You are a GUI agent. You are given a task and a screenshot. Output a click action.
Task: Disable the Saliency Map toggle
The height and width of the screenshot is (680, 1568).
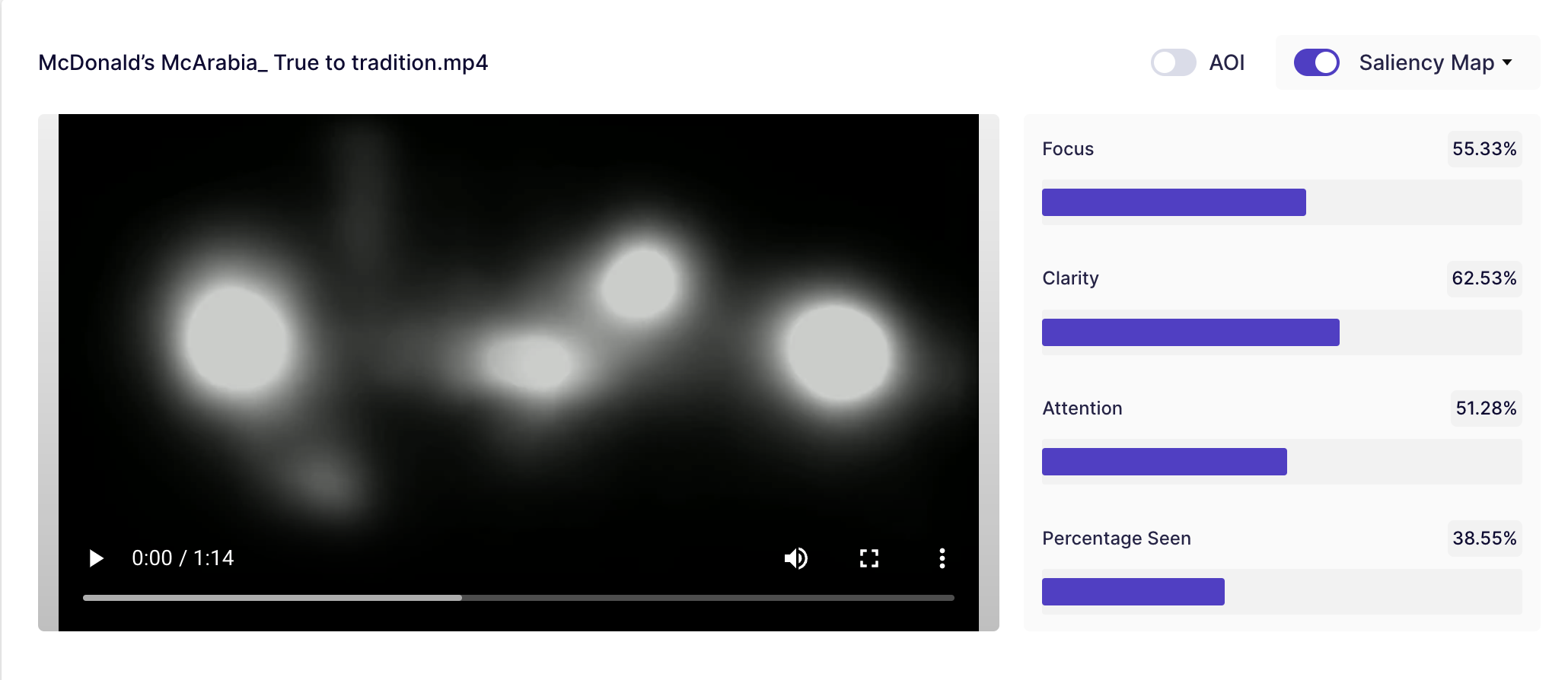click(1316, 62)
